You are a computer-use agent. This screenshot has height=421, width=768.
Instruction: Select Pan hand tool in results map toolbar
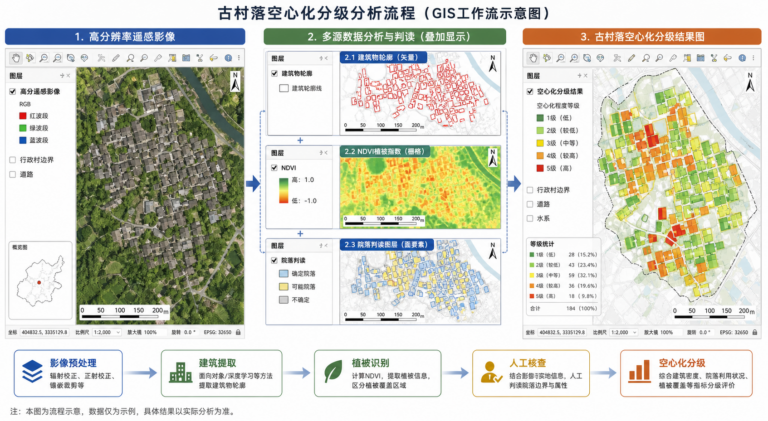pos(533,58)
